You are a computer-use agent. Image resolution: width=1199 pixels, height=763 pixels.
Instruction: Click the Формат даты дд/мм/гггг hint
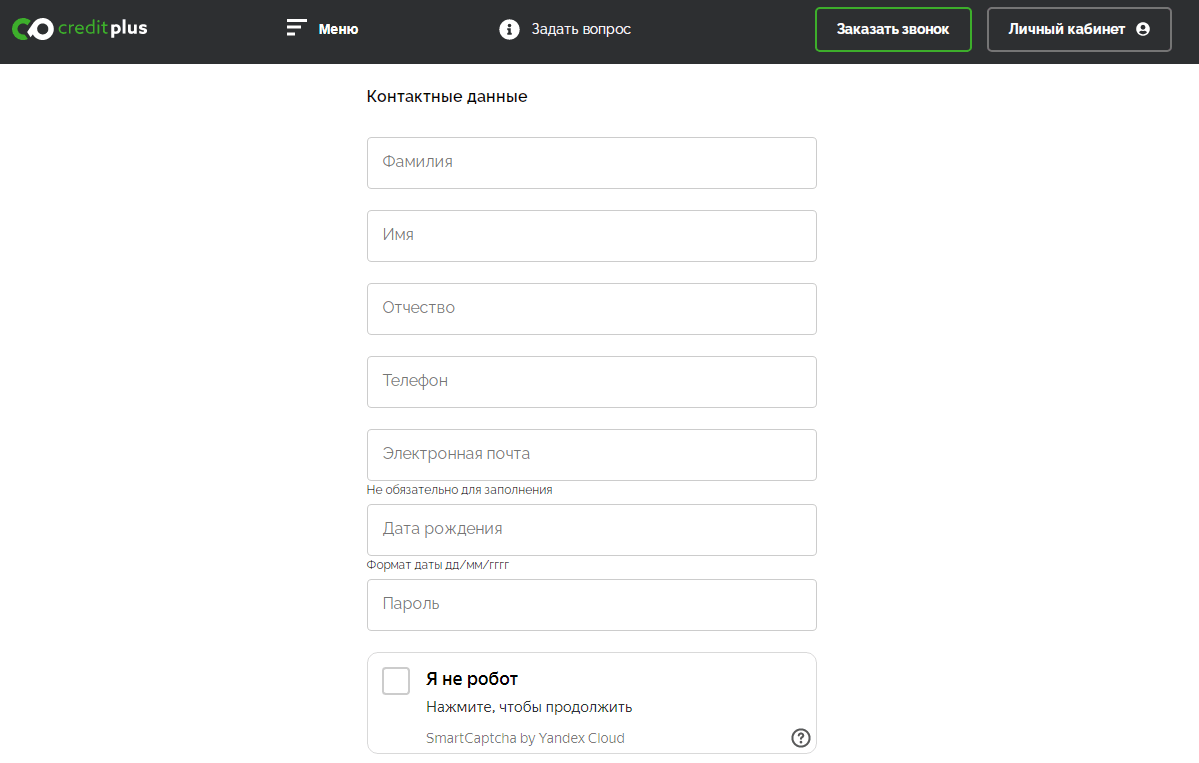click(x=437, y=564)
